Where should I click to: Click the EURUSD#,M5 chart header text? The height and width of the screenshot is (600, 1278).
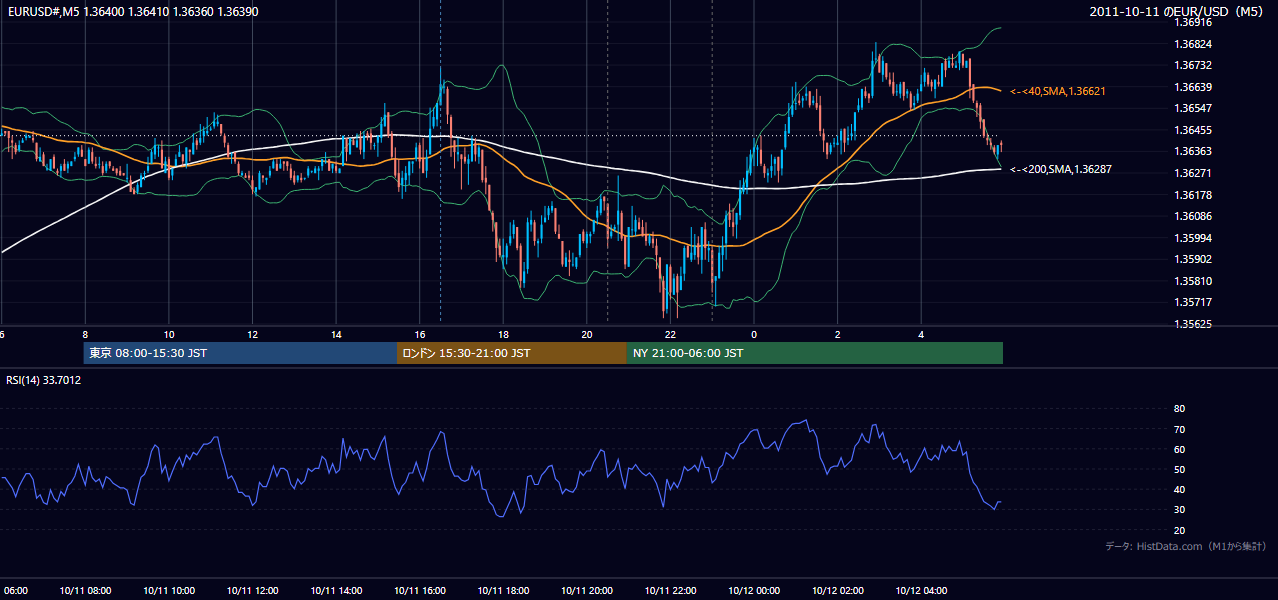coord(131,10)
